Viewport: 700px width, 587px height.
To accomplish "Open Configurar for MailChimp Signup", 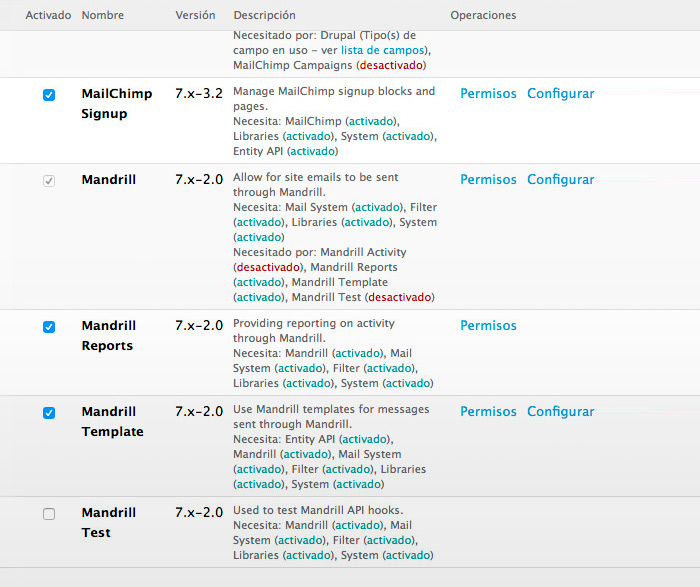I will coord(560,94).
